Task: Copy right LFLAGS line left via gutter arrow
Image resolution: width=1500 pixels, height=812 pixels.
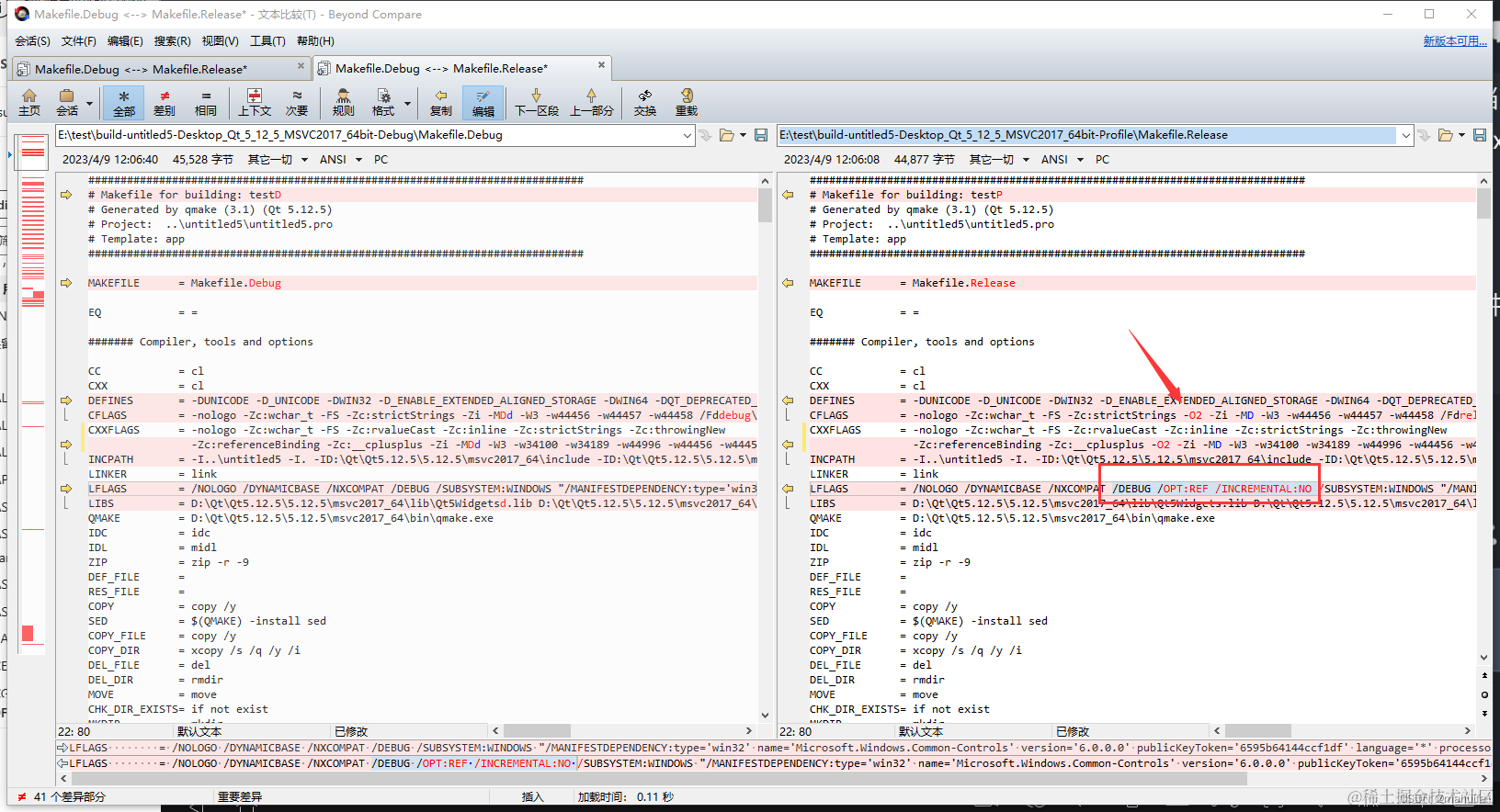Action: pyautogui.click(x=788, y=489)
